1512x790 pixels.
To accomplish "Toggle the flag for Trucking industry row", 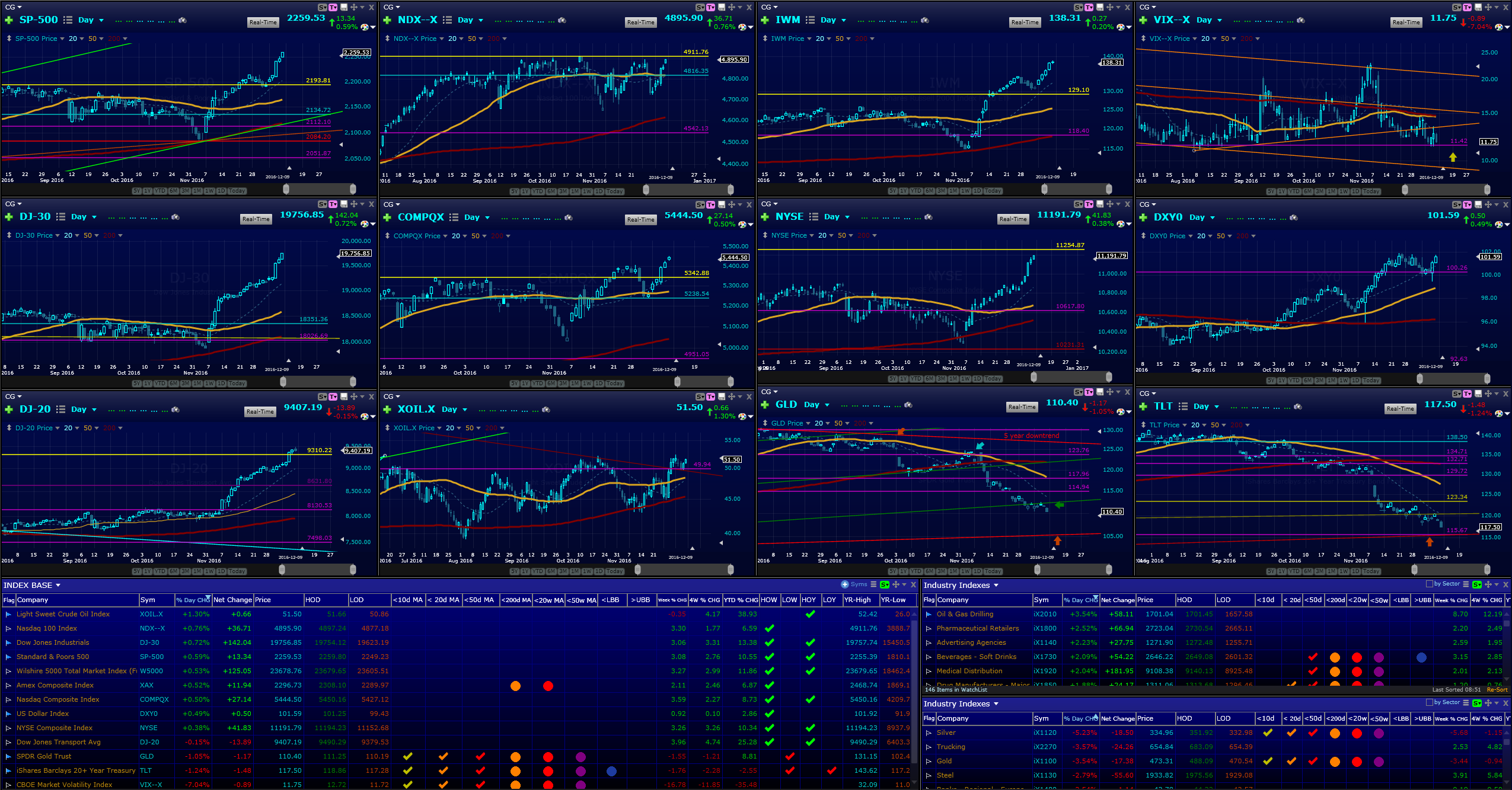I will (929, 747).
